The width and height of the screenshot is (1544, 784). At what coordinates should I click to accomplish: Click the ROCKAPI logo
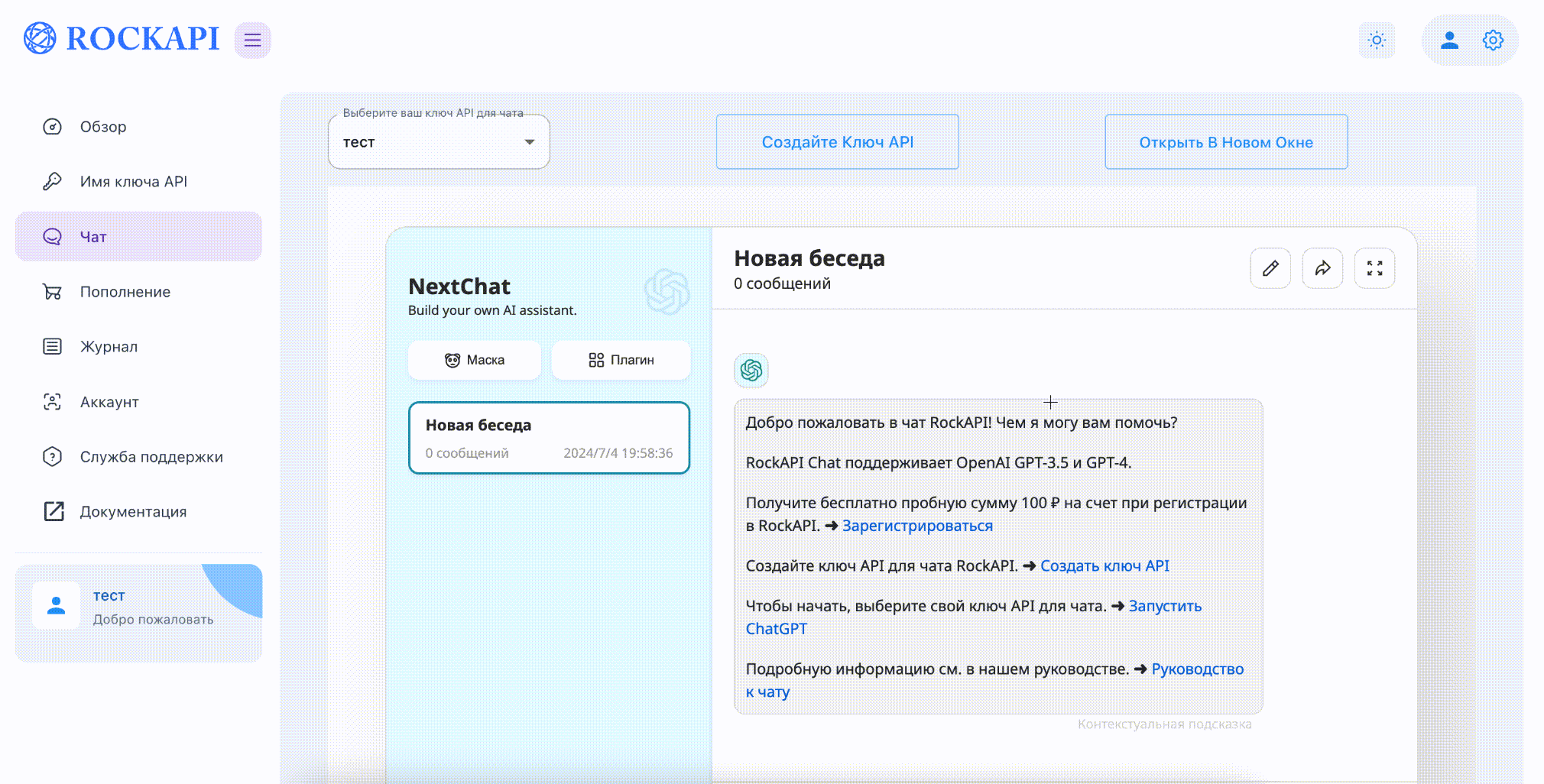(x=121, y=38)
